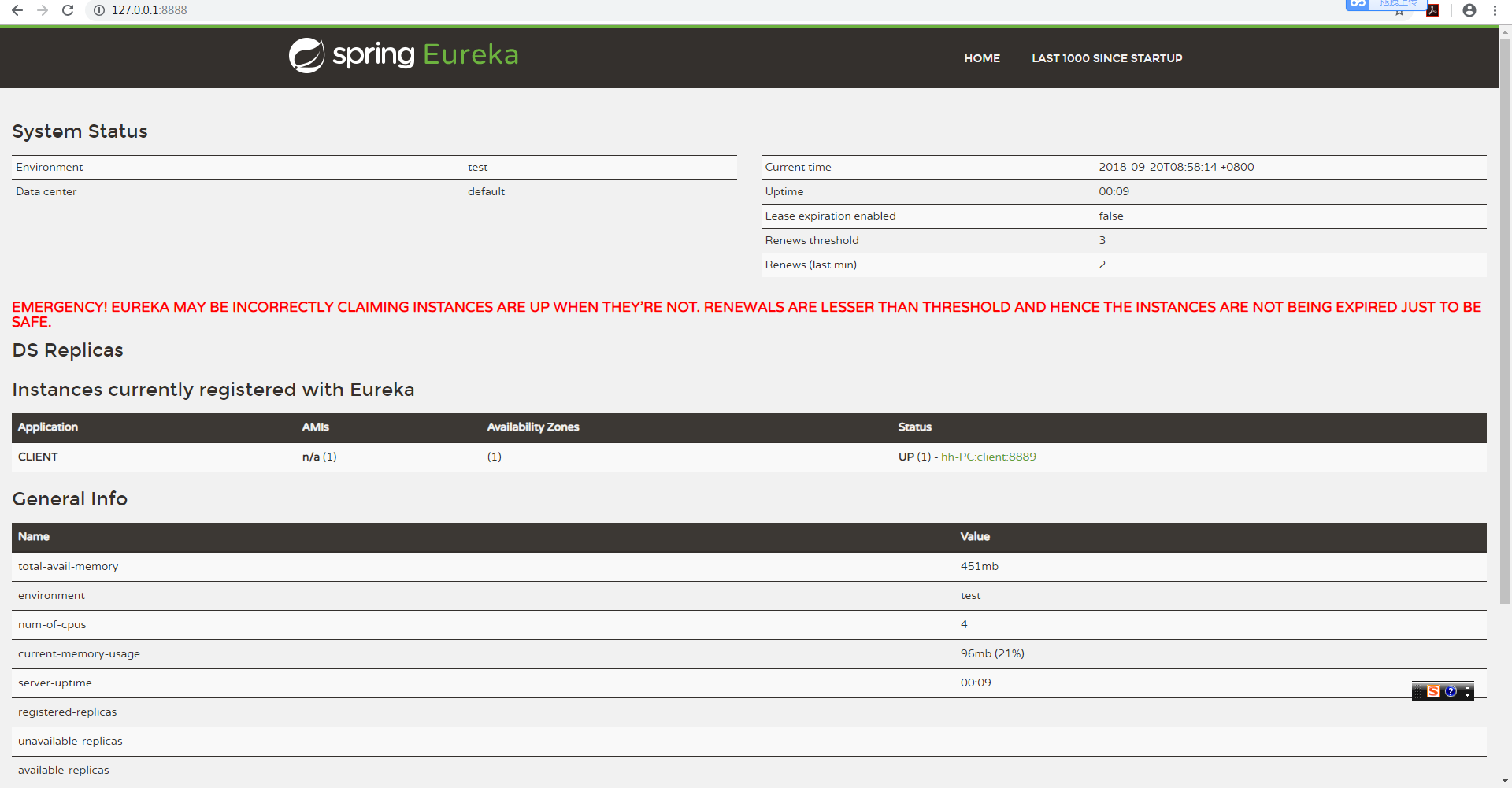The image size is (1512, 788).
Task: Click the red EMERGENCY warning message
Action: (747, 314)
